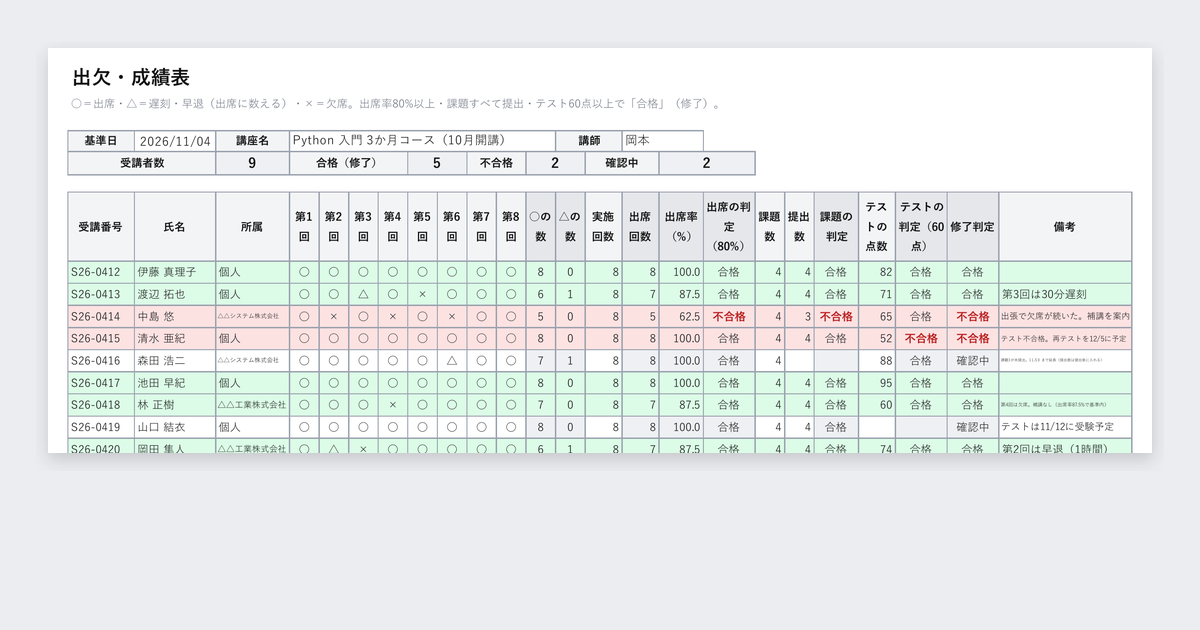Select the "第1回" column header
The image size is (1200, 630).
[x=304, y=227]
